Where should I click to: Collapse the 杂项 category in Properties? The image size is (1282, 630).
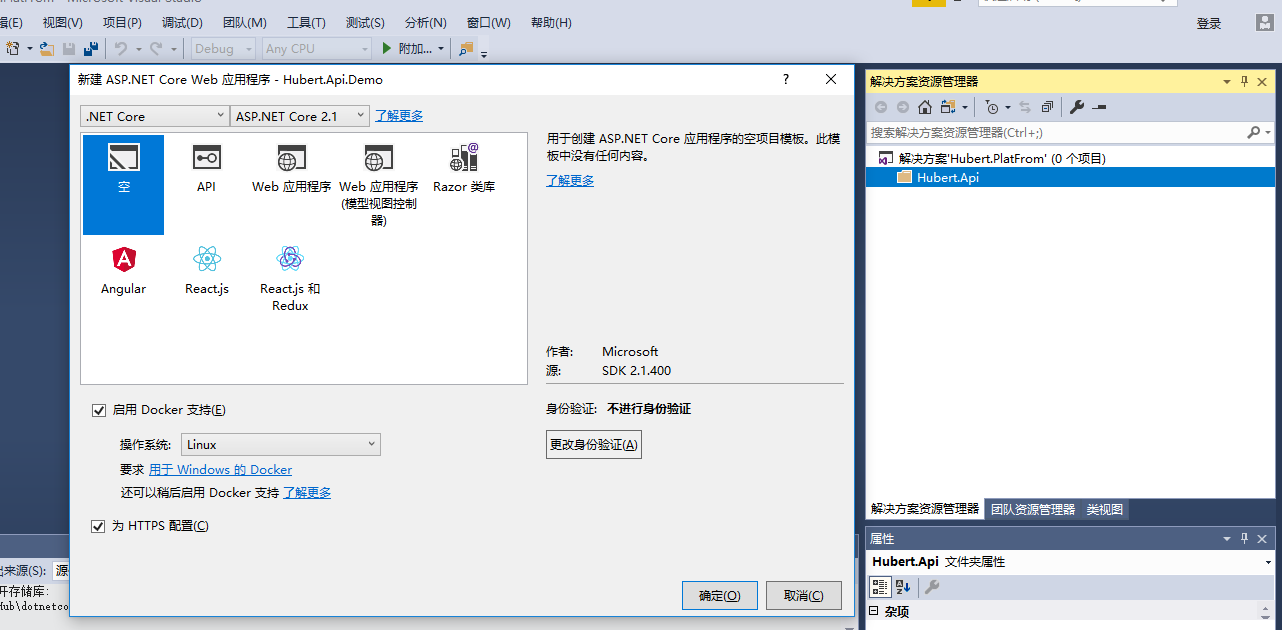pyautogui.click(x=874, y=611)
